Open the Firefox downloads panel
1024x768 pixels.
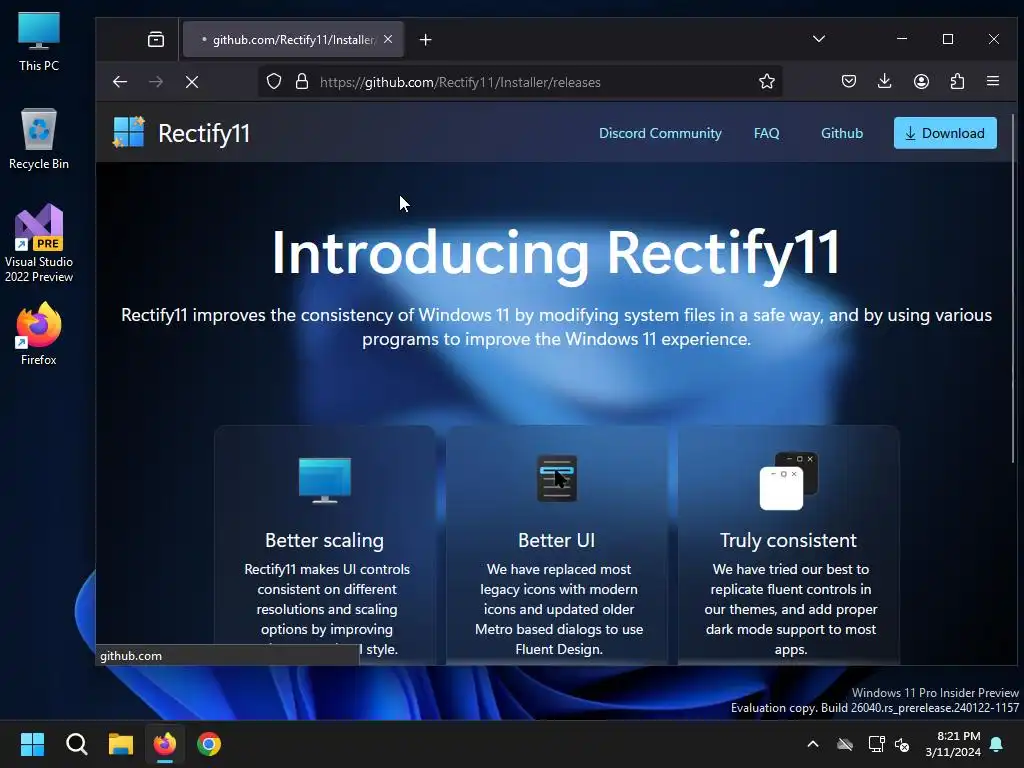885,82
